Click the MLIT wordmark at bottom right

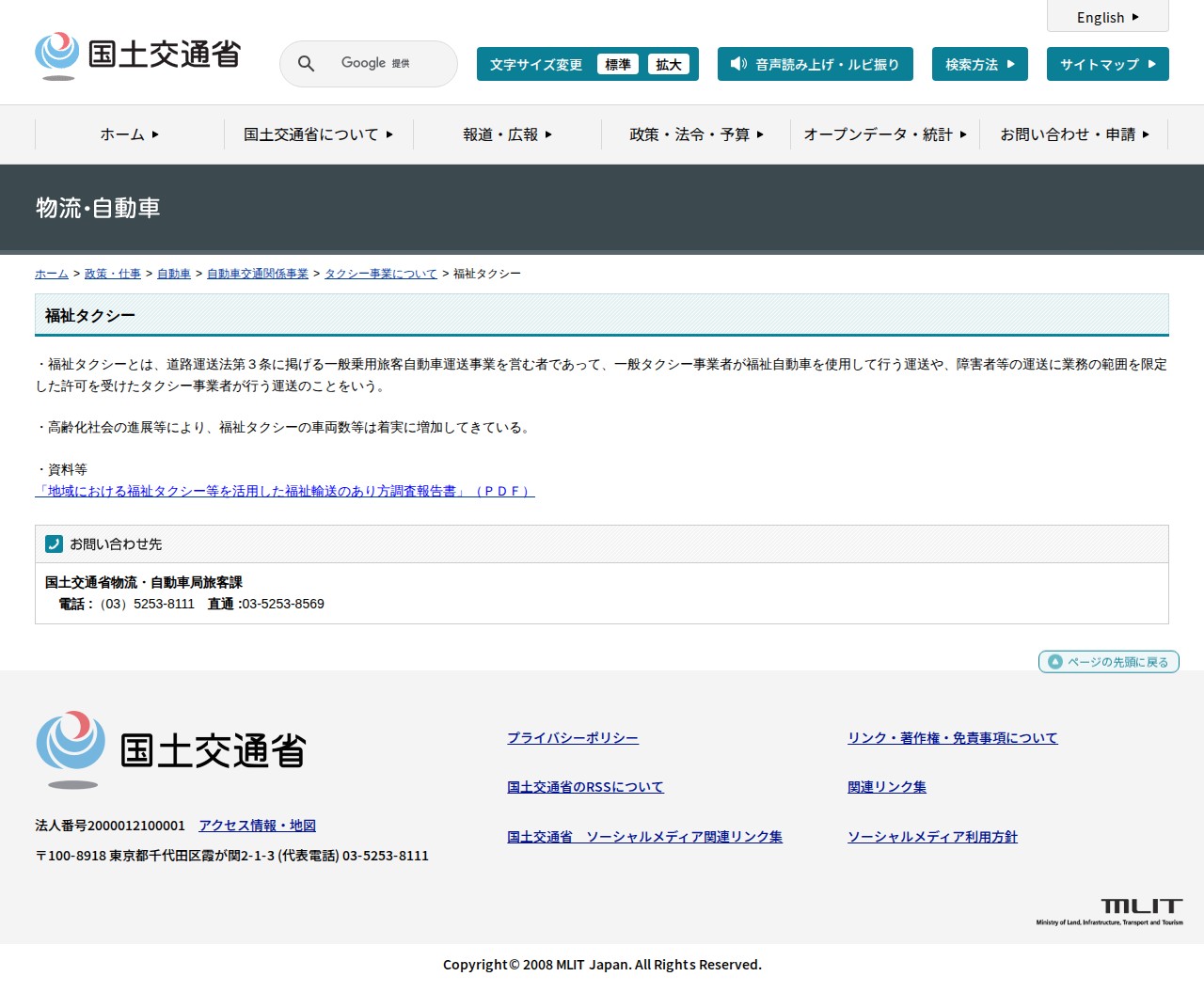click(1141, 907)
